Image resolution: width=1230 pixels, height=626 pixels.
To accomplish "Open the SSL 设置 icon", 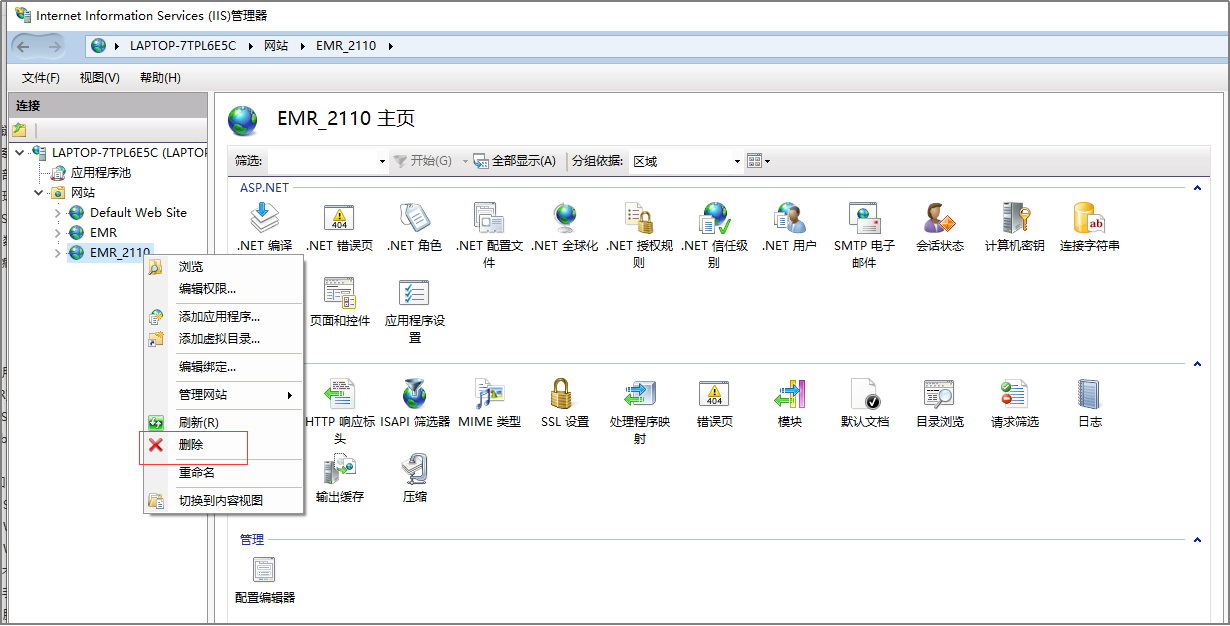I will point(564,393).
